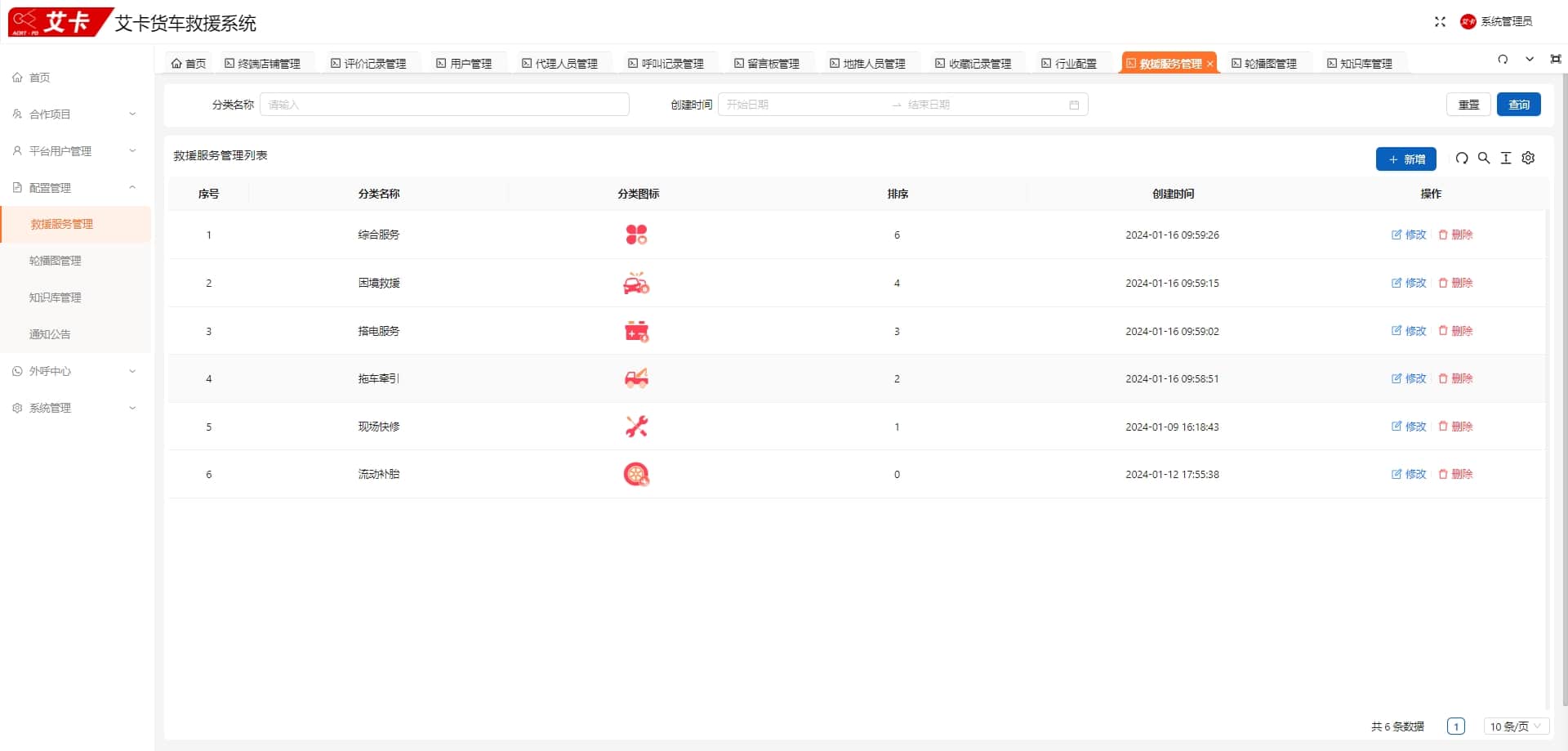Focus the 分类名称 input field
Image resolution: width=1568 pixels, height=751 pixels.
pyautogui.click(x=444, y=105)
